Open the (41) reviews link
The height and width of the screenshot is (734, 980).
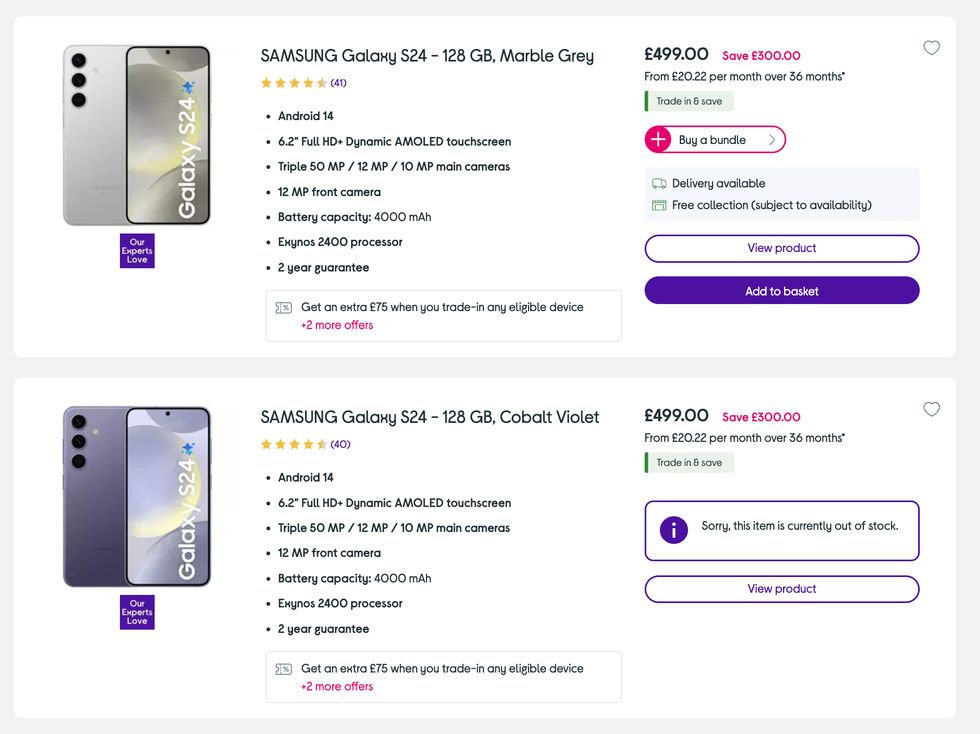[338, 82]
